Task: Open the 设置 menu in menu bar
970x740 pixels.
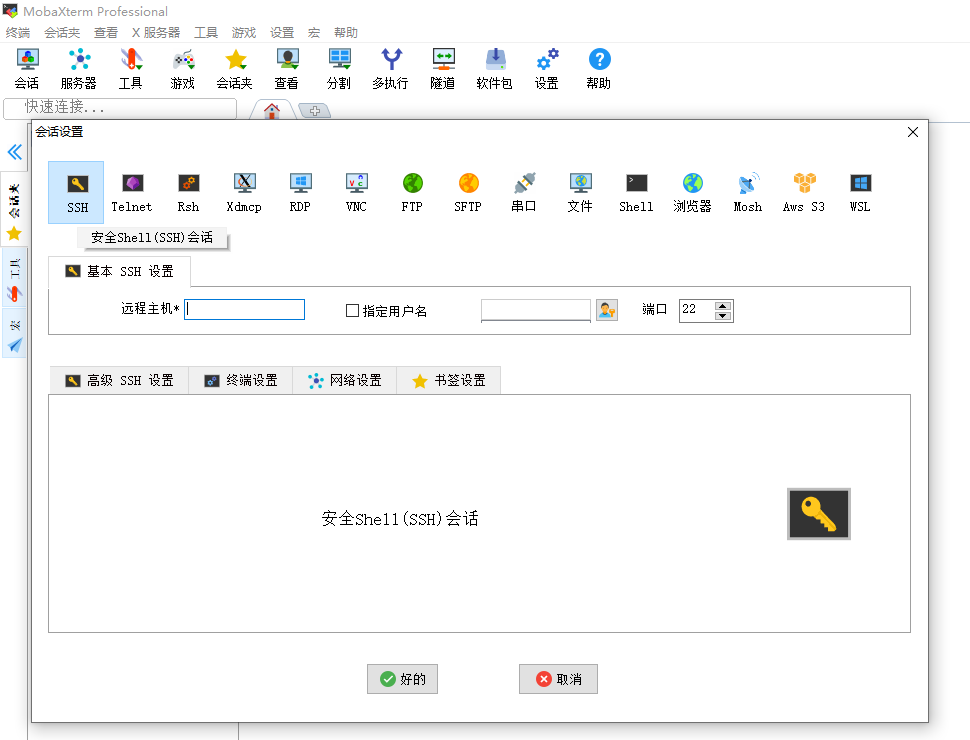Action: click(x=281, y=33)
